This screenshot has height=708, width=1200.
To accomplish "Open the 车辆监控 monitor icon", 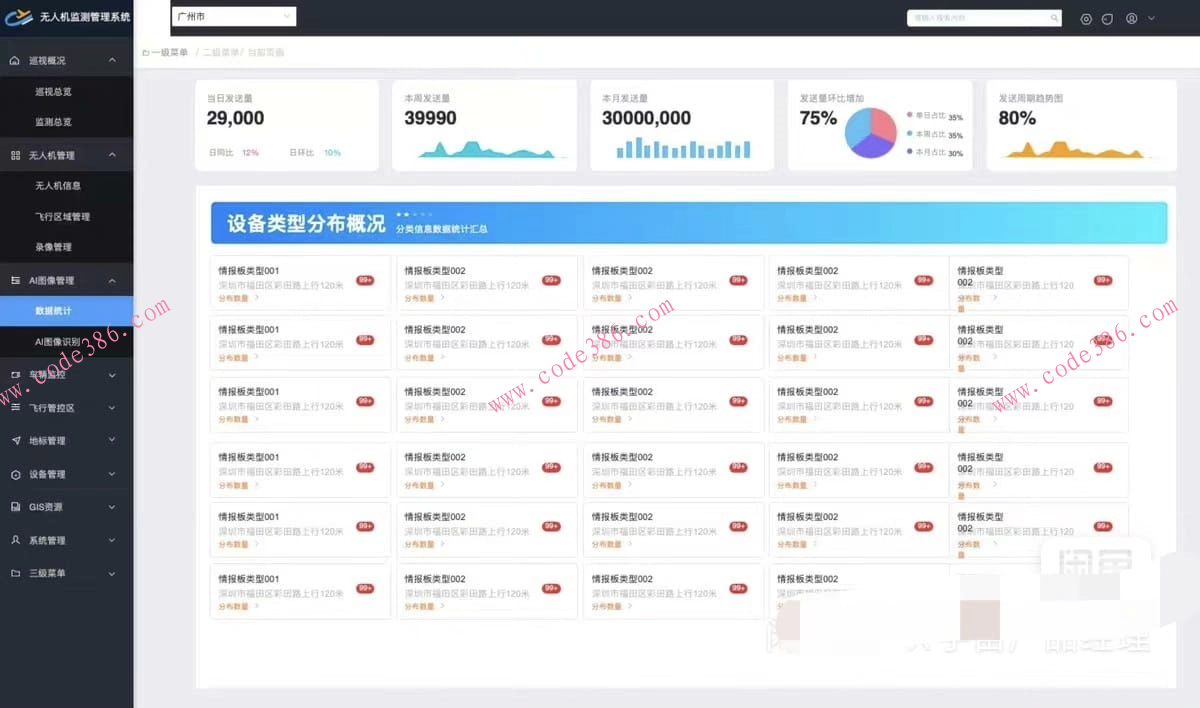I will [x=14, y=374].
